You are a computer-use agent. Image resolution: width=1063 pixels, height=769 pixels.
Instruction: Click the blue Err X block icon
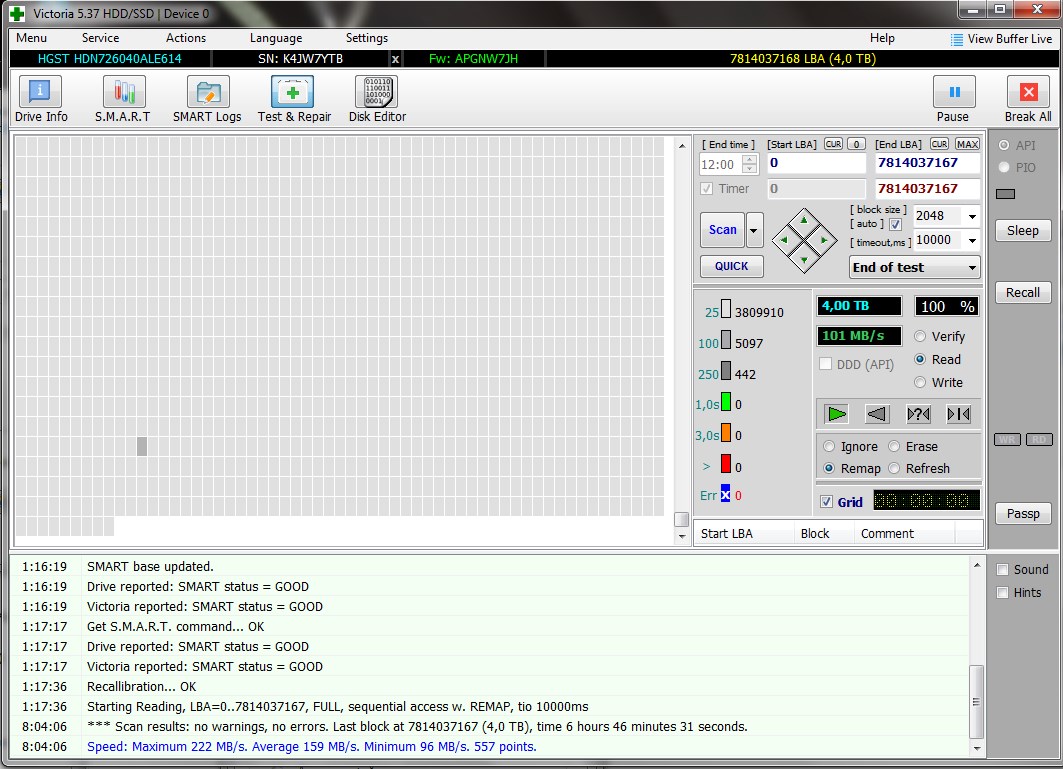pyautogui.click(x=725, y=494)
